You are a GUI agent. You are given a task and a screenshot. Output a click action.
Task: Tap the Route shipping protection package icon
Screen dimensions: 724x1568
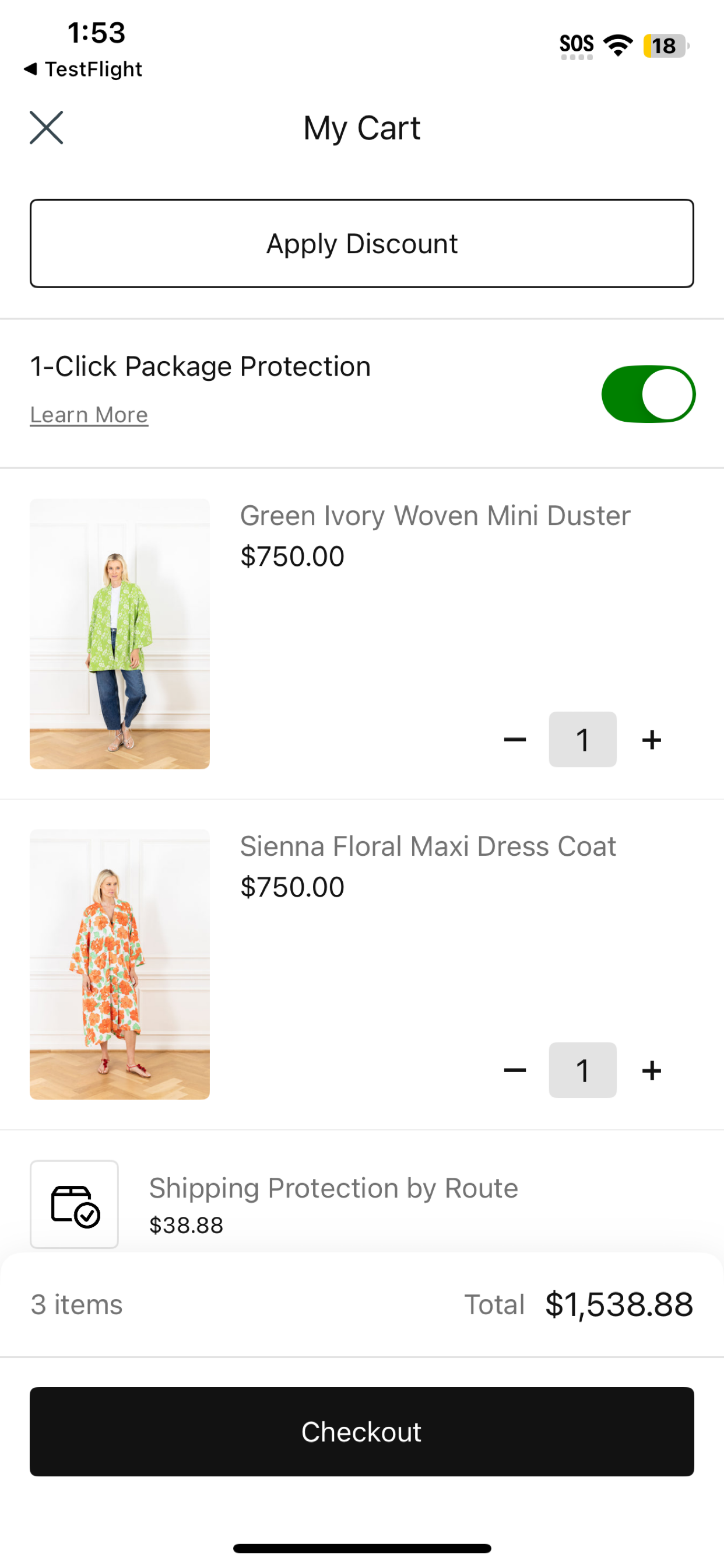[74, 1204]
